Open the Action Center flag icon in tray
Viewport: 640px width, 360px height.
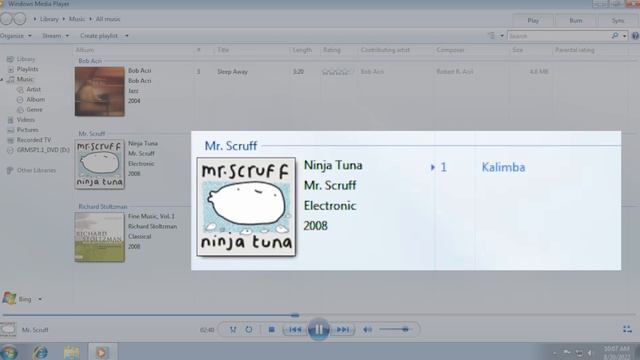click(x=567, y=353)
